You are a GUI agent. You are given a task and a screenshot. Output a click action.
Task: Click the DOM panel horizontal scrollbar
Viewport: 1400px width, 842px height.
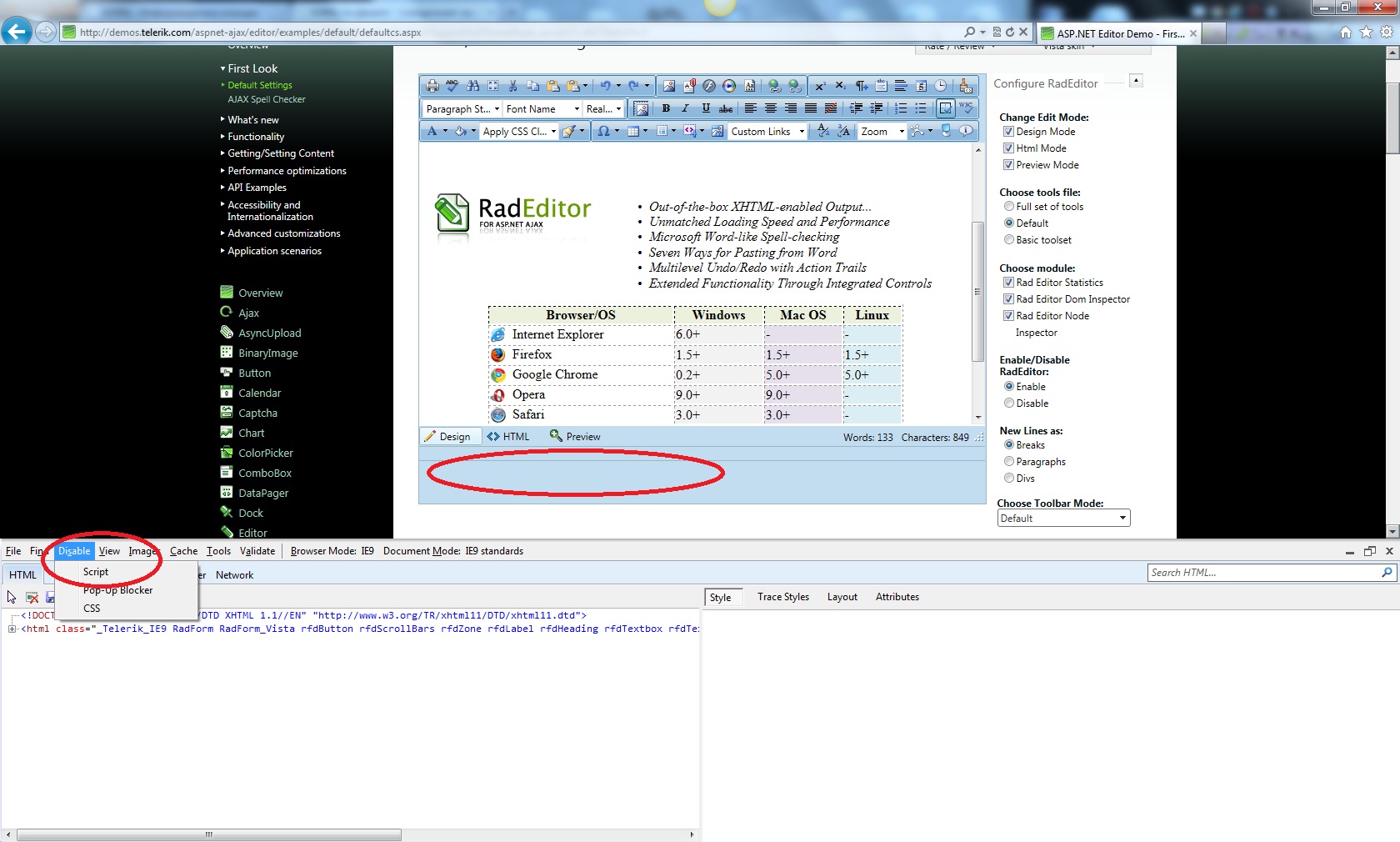tap(208, 834)
